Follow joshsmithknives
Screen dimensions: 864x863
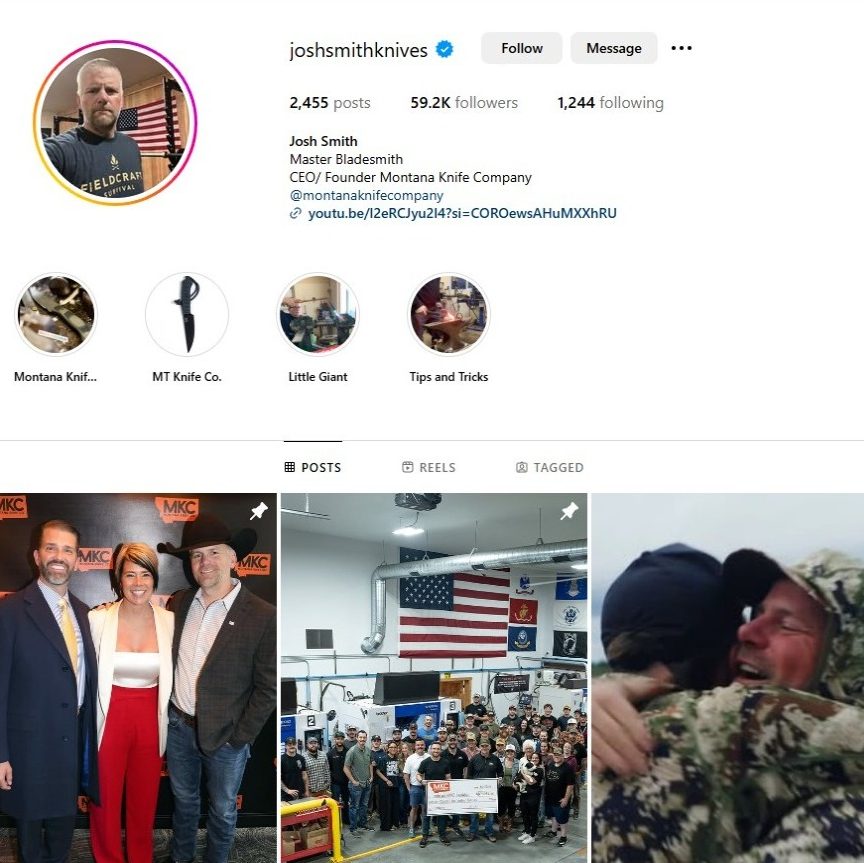point(522,48)
